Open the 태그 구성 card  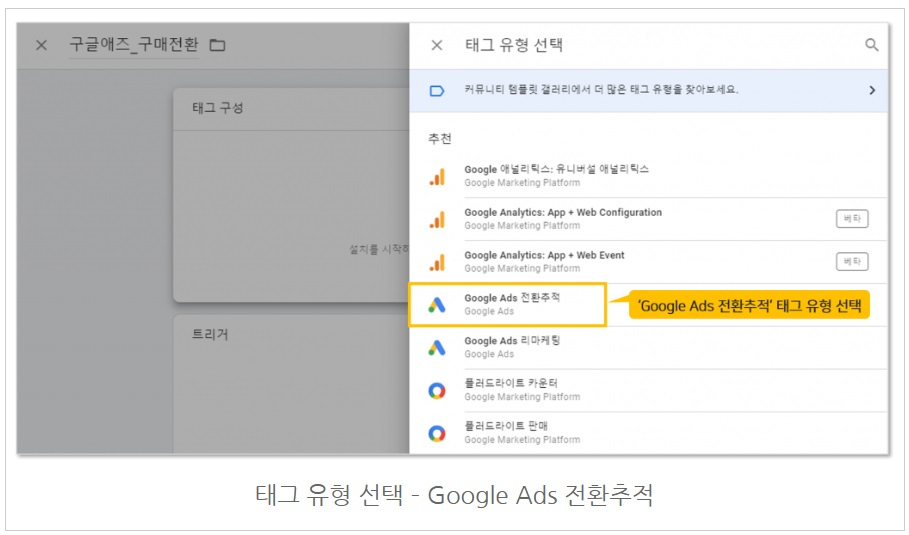[291, 195]
